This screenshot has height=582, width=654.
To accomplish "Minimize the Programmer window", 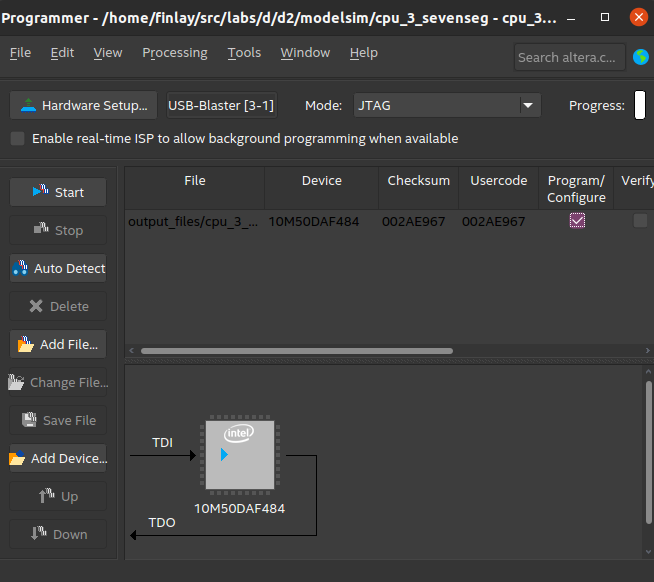I will pyautogui.click(x=571, y=18).
